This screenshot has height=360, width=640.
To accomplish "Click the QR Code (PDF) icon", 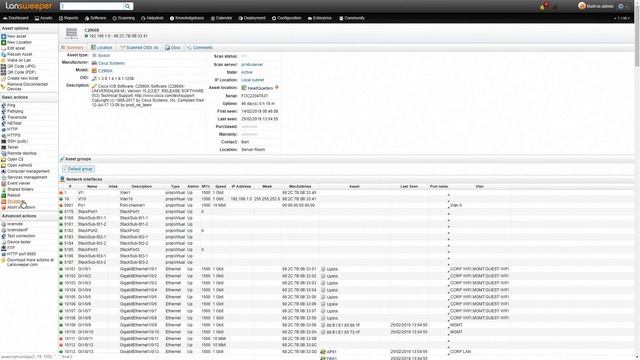I will 3,72.
